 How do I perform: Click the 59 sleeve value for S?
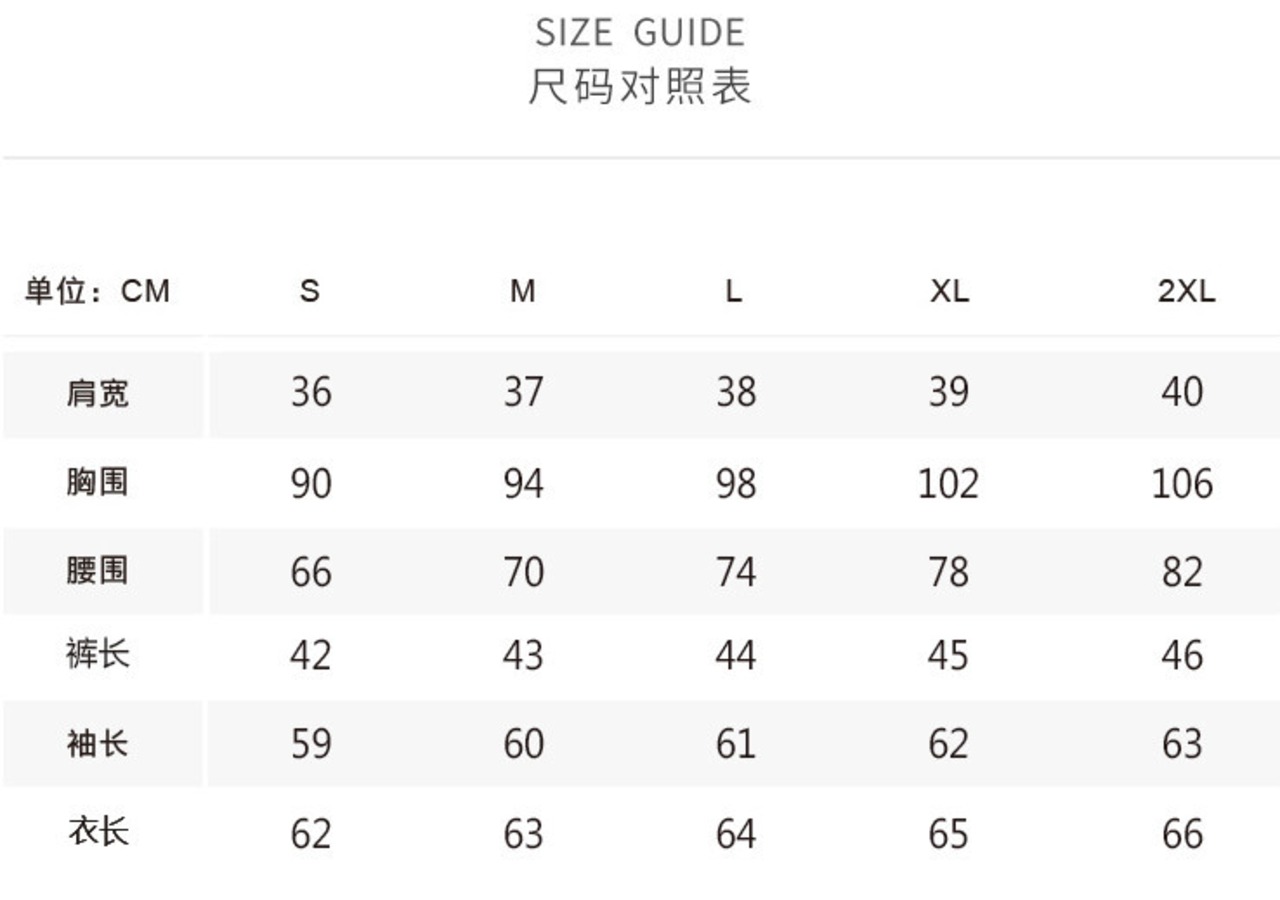311,744
